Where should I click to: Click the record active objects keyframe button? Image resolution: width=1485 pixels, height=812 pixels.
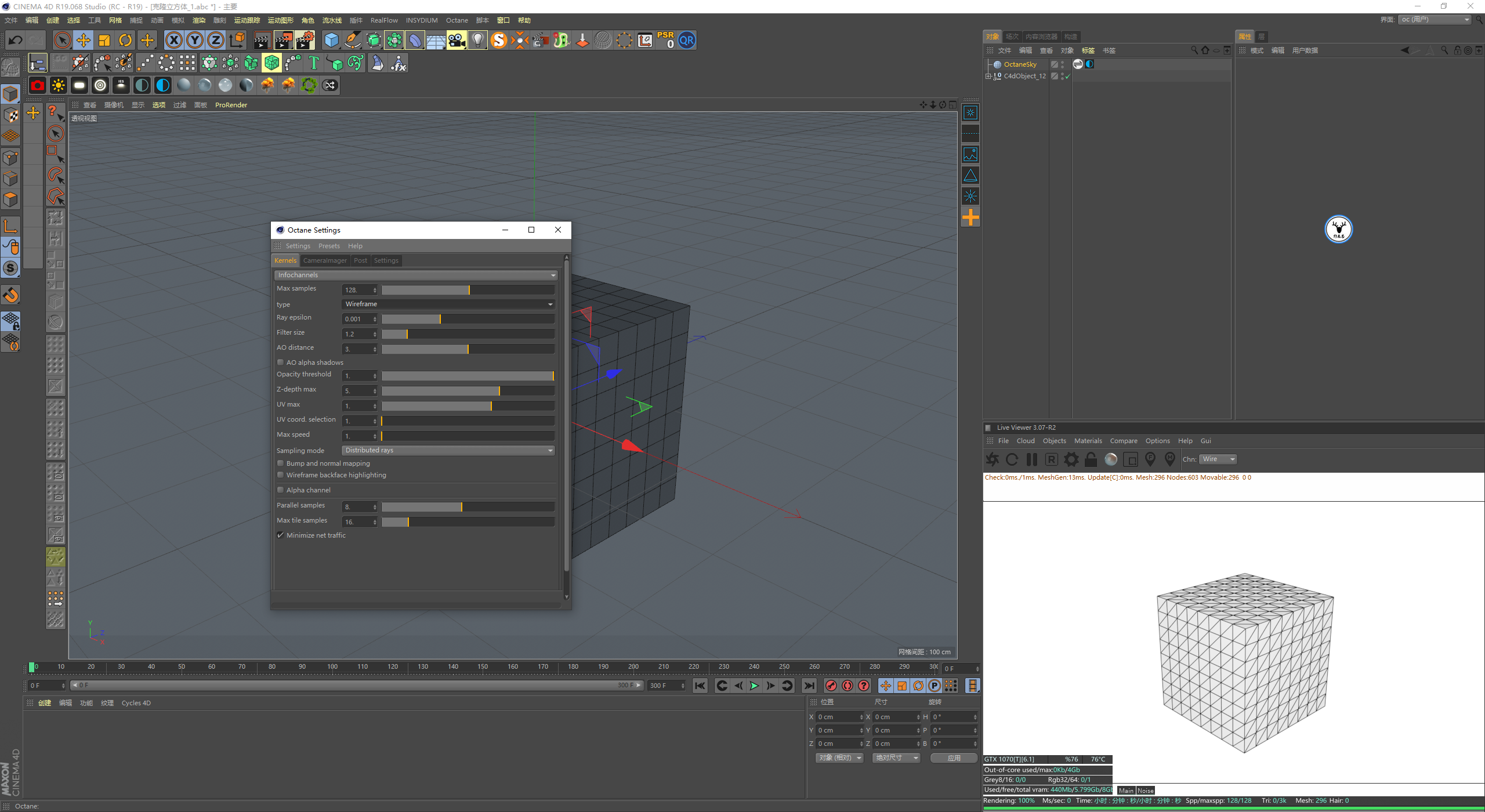tap(831, 686)
